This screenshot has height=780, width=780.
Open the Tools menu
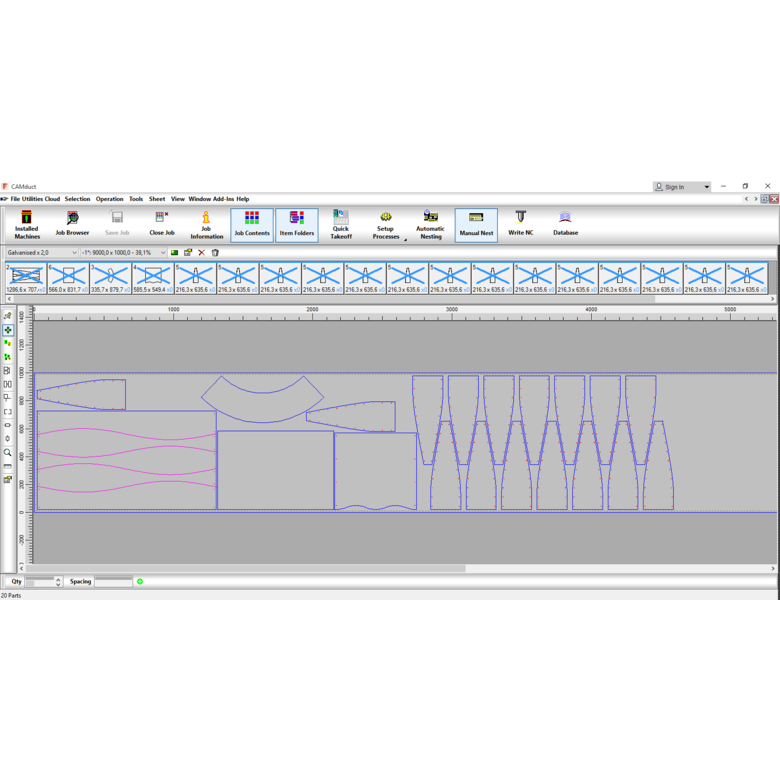(136, 199)
